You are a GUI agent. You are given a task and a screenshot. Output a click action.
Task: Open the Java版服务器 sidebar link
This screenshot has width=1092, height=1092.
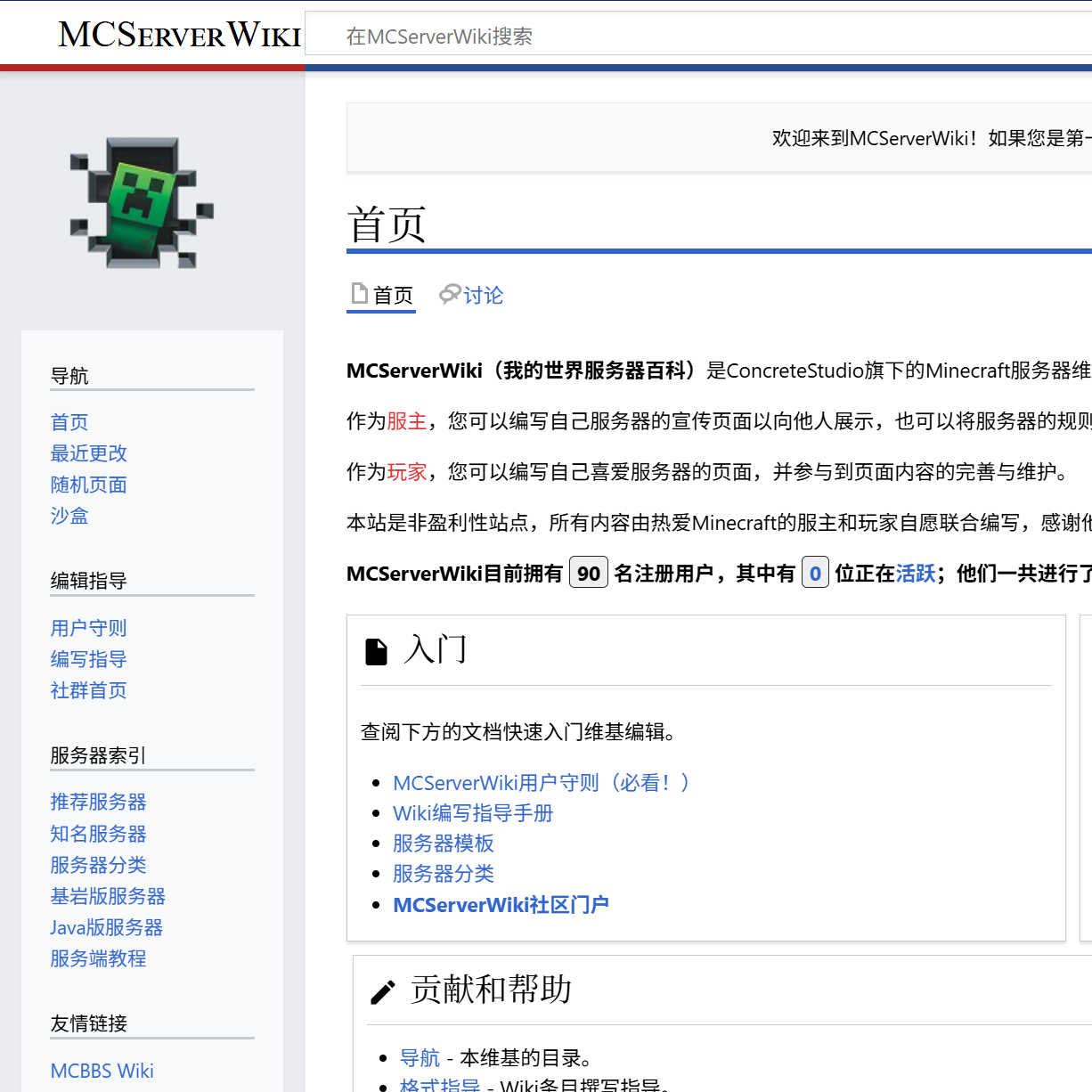(106, 927)
